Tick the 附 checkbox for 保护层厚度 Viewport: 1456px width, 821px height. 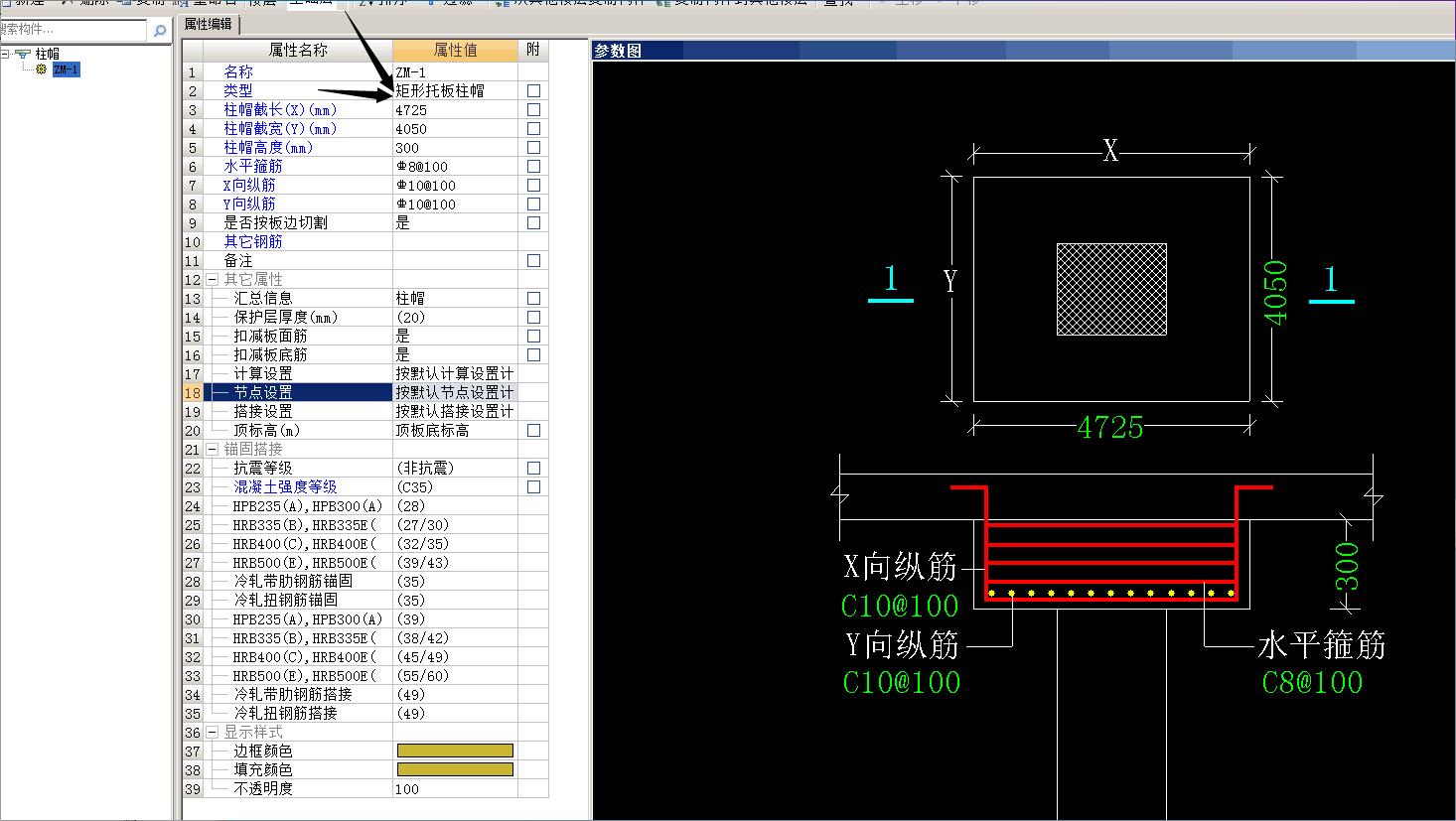pyautogui.click(x=533, y=317)
